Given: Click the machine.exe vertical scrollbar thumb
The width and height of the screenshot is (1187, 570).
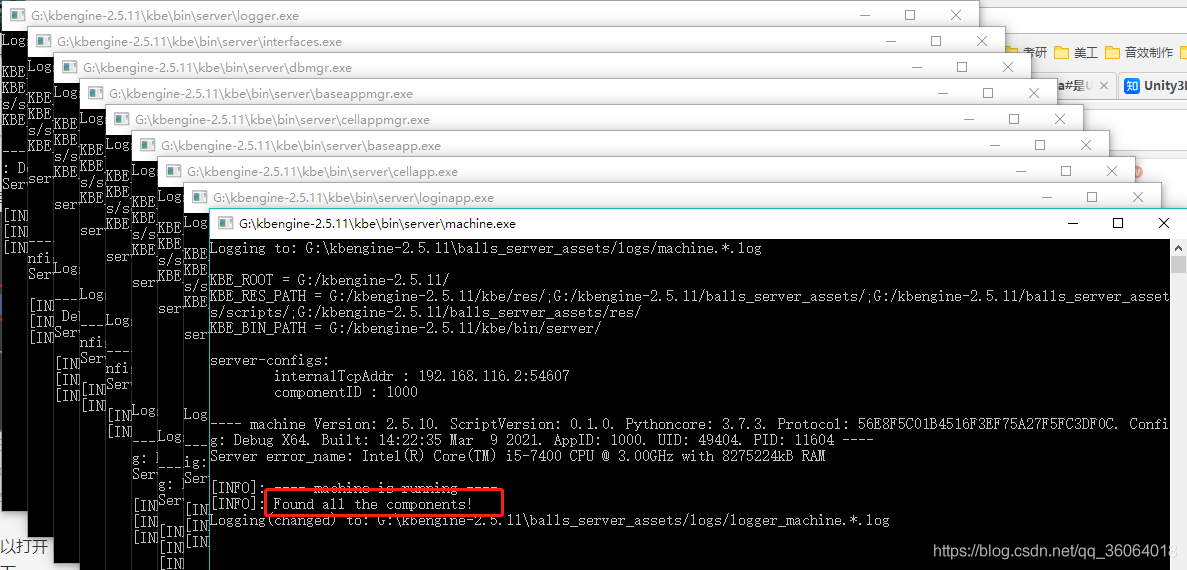Looking at the screenshot, I should (1179, 264).
